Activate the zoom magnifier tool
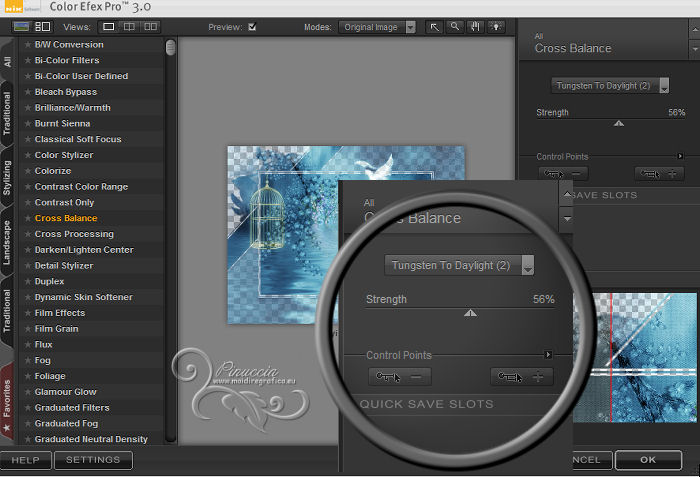700x477 pixels. click(455, 27)
